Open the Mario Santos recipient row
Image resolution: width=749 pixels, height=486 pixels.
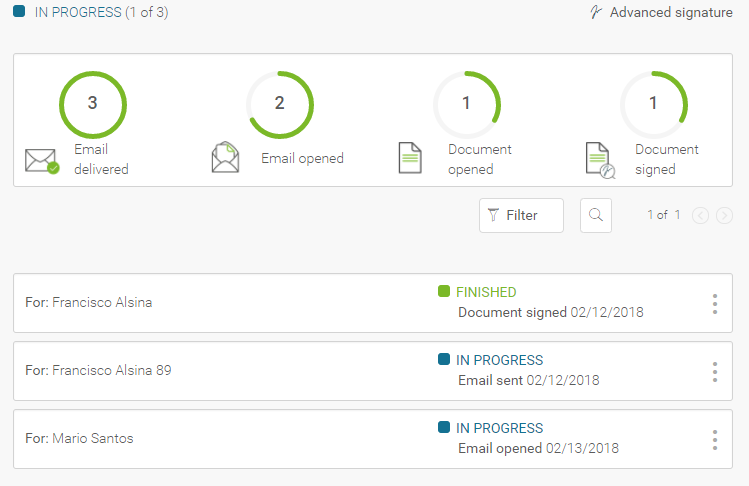tap(373, 439)
